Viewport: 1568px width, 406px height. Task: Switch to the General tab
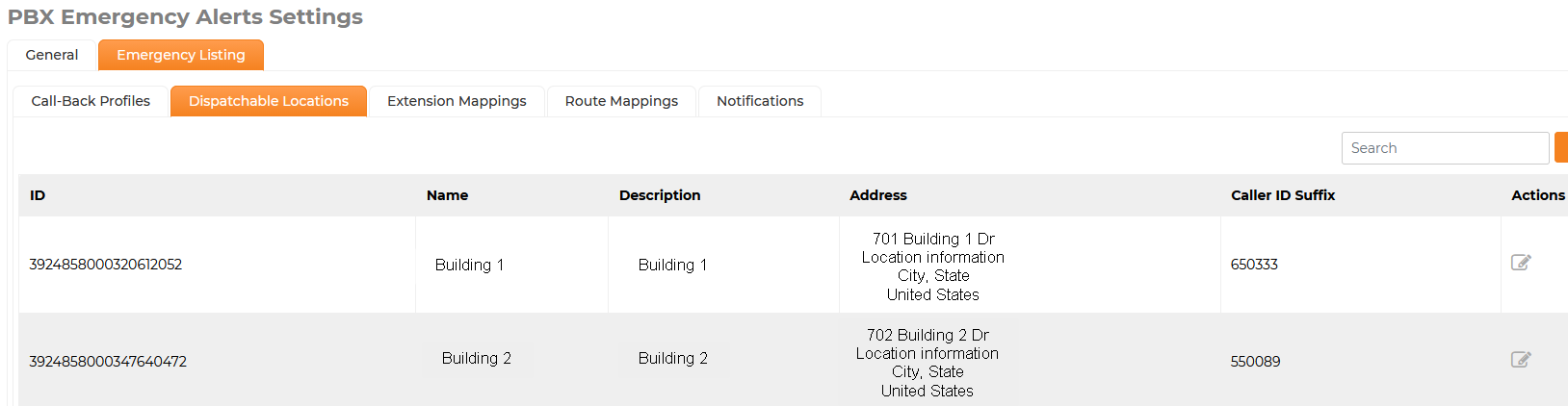coord(52,55)
